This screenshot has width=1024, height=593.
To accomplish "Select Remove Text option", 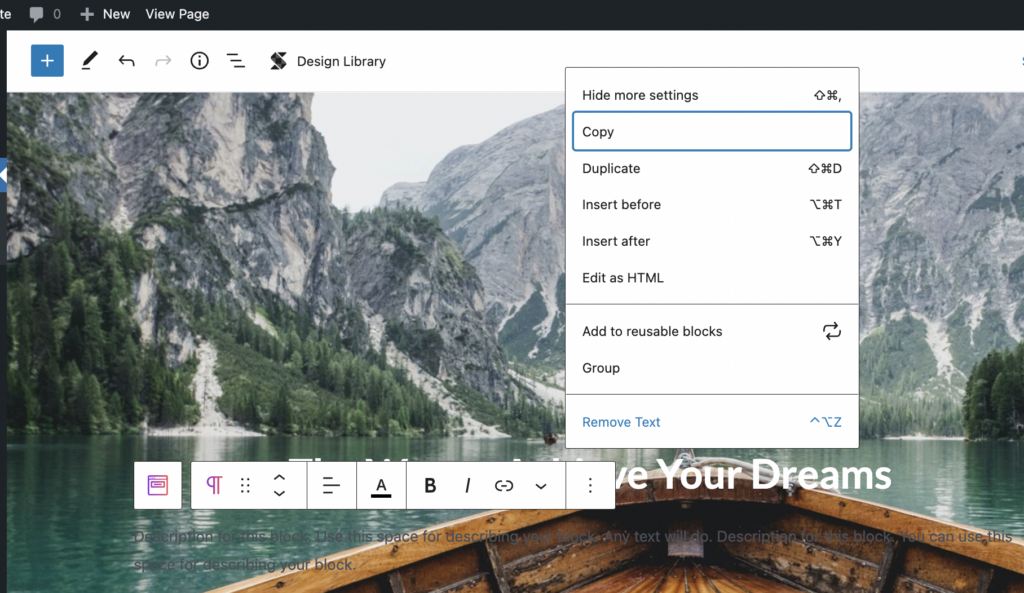I will click(x=712, y=422).
